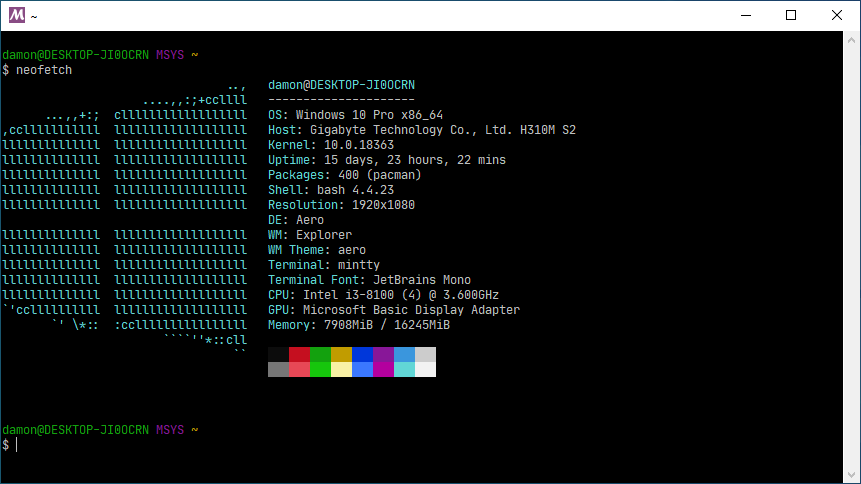Click 'Kernel: 10.0.18363' line

[331, 145]
